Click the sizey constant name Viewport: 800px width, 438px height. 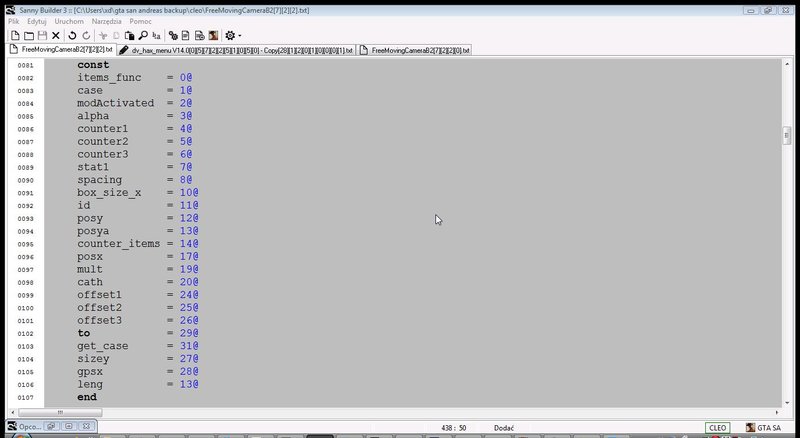[93, 359]
